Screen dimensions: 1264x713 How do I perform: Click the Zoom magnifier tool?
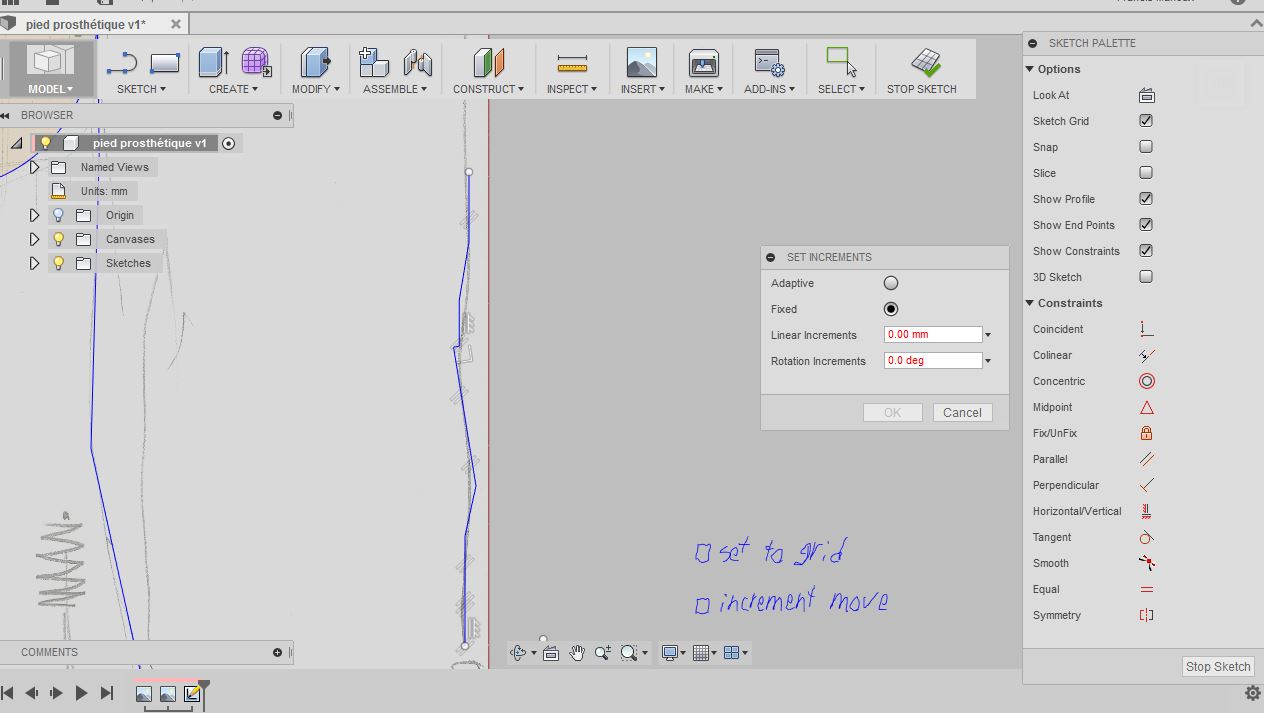pyautogui.click(x=602, y=652)
